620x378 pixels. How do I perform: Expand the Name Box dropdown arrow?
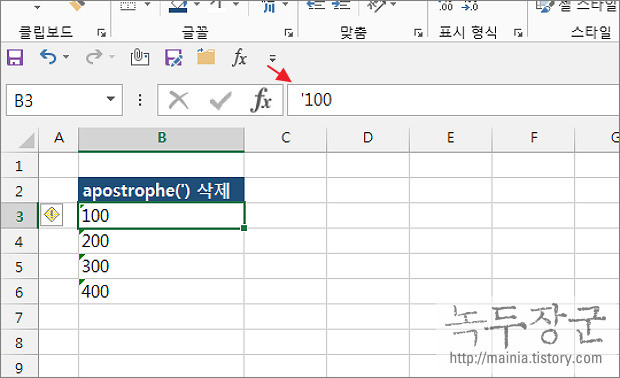click(111, 99)
